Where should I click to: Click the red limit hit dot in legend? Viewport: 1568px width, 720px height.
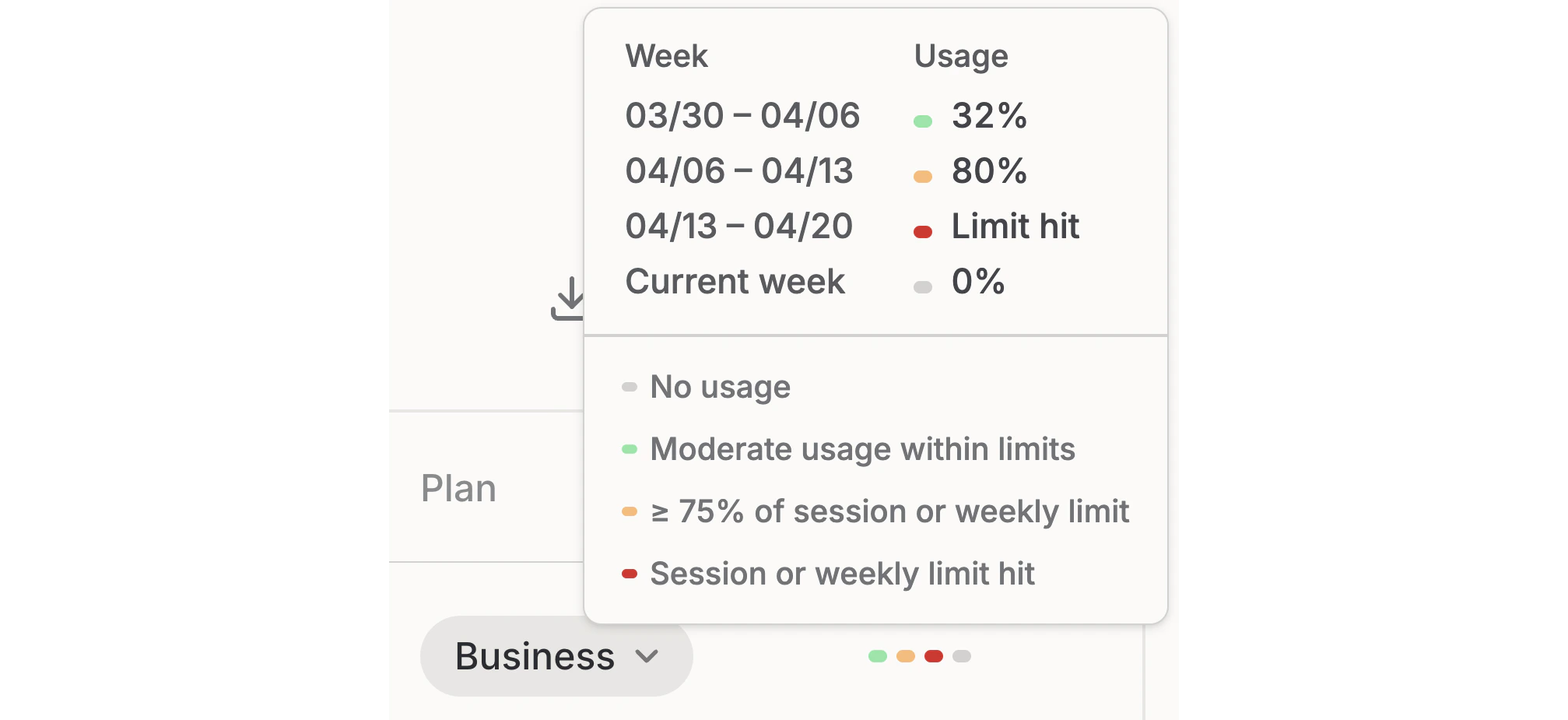[x=630, y=574]
